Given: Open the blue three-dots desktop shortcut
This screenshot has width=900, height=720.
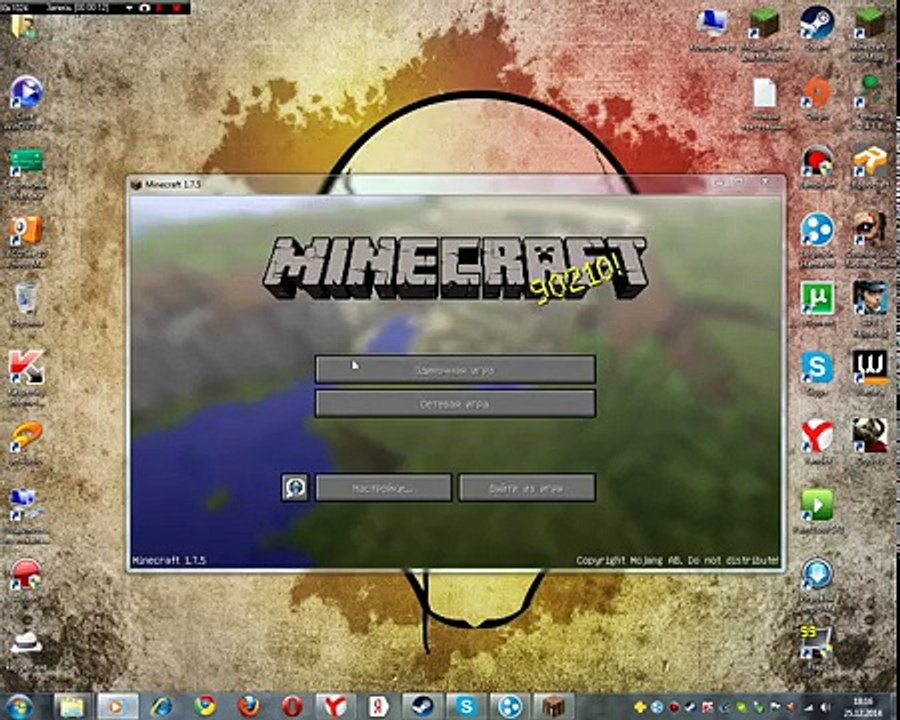Looking at the screenshot, I should 817,232.
